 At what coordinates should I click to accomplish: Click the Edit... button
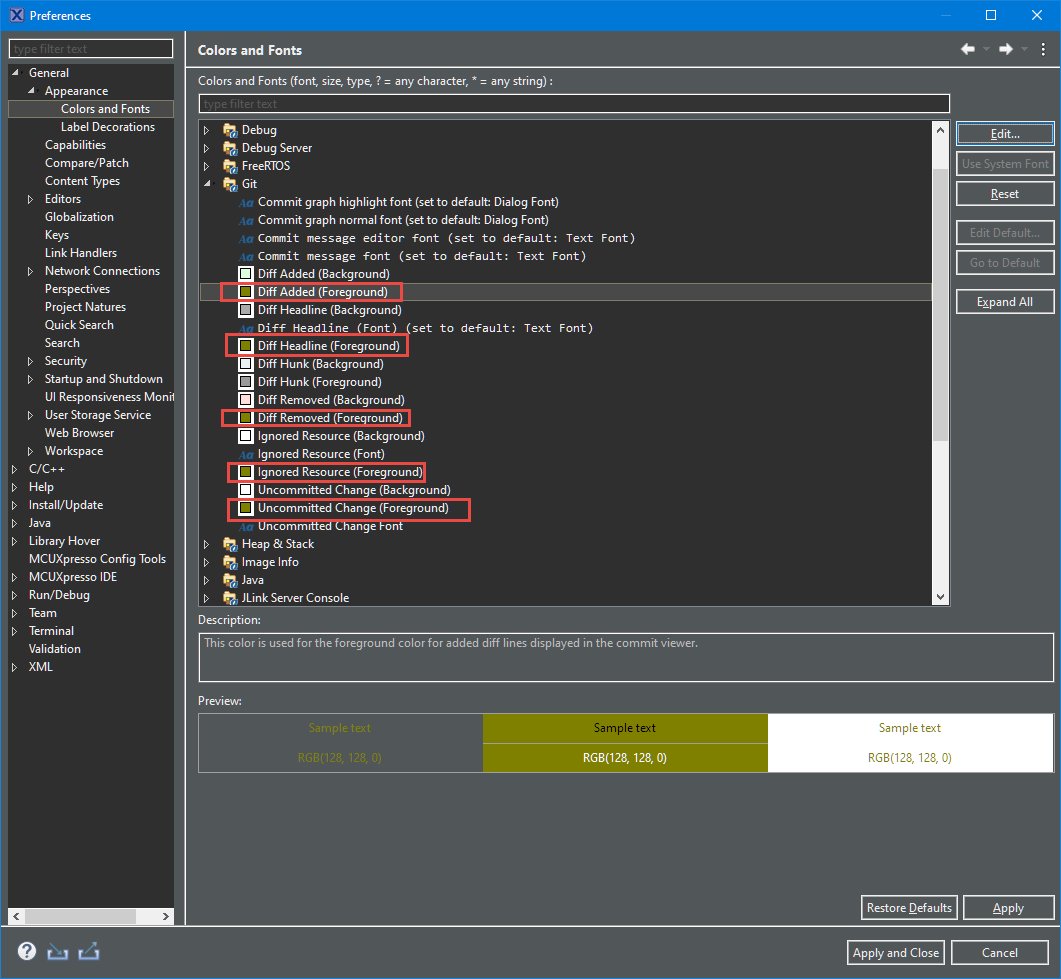pos(1005,133)
